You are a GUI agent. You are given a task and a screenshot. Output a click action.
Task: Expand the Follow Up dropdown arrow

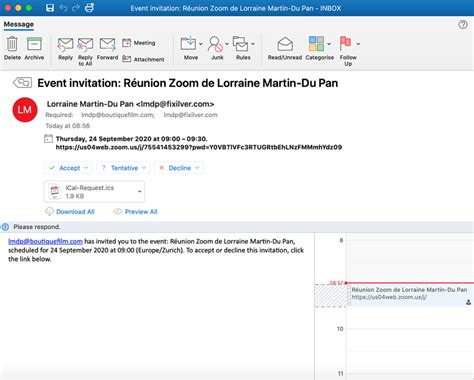point(358,44)
